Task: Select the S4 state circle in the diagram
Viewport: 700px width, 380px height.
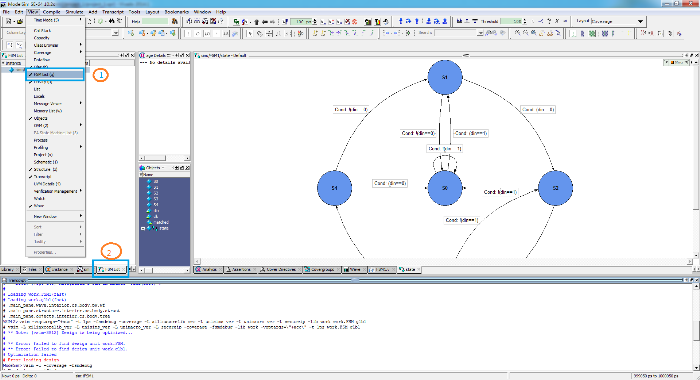Action: 334,188
